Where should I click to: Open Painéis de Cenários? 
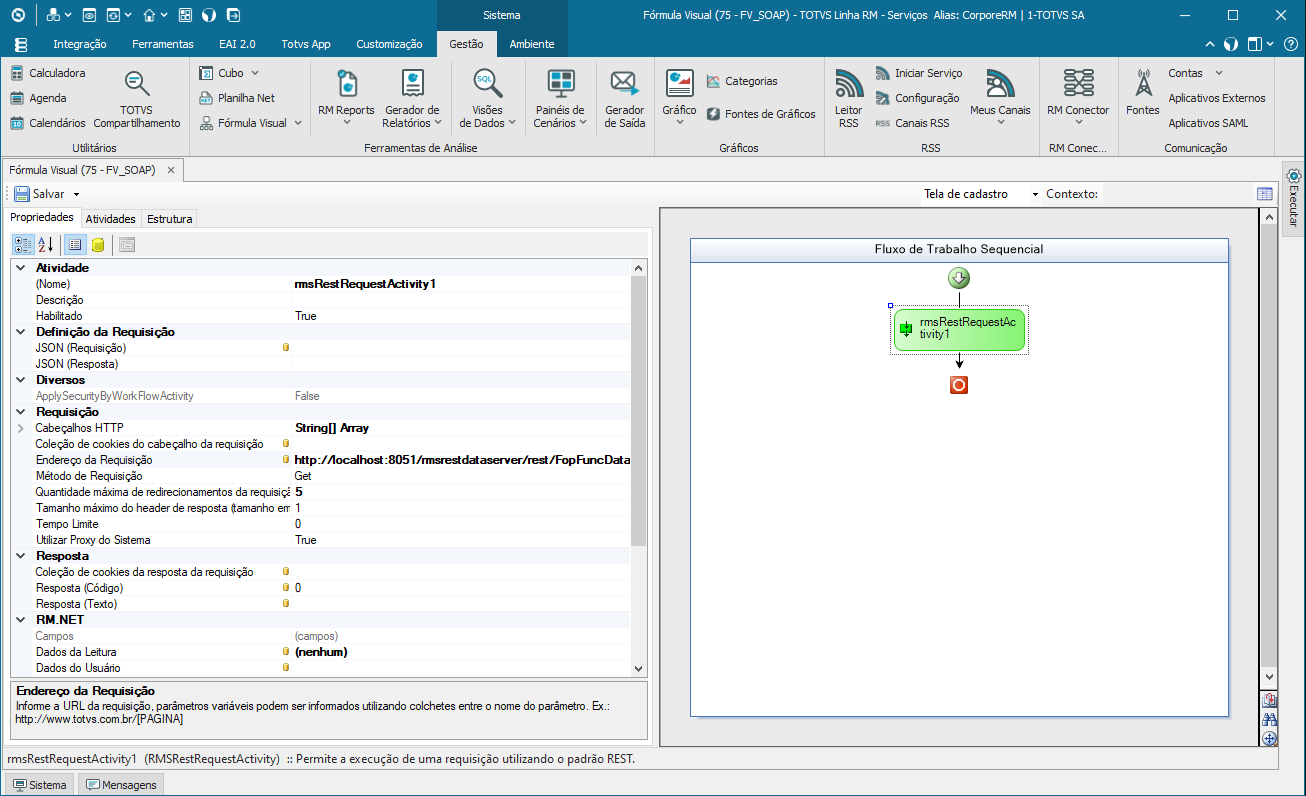coord(560,98)
